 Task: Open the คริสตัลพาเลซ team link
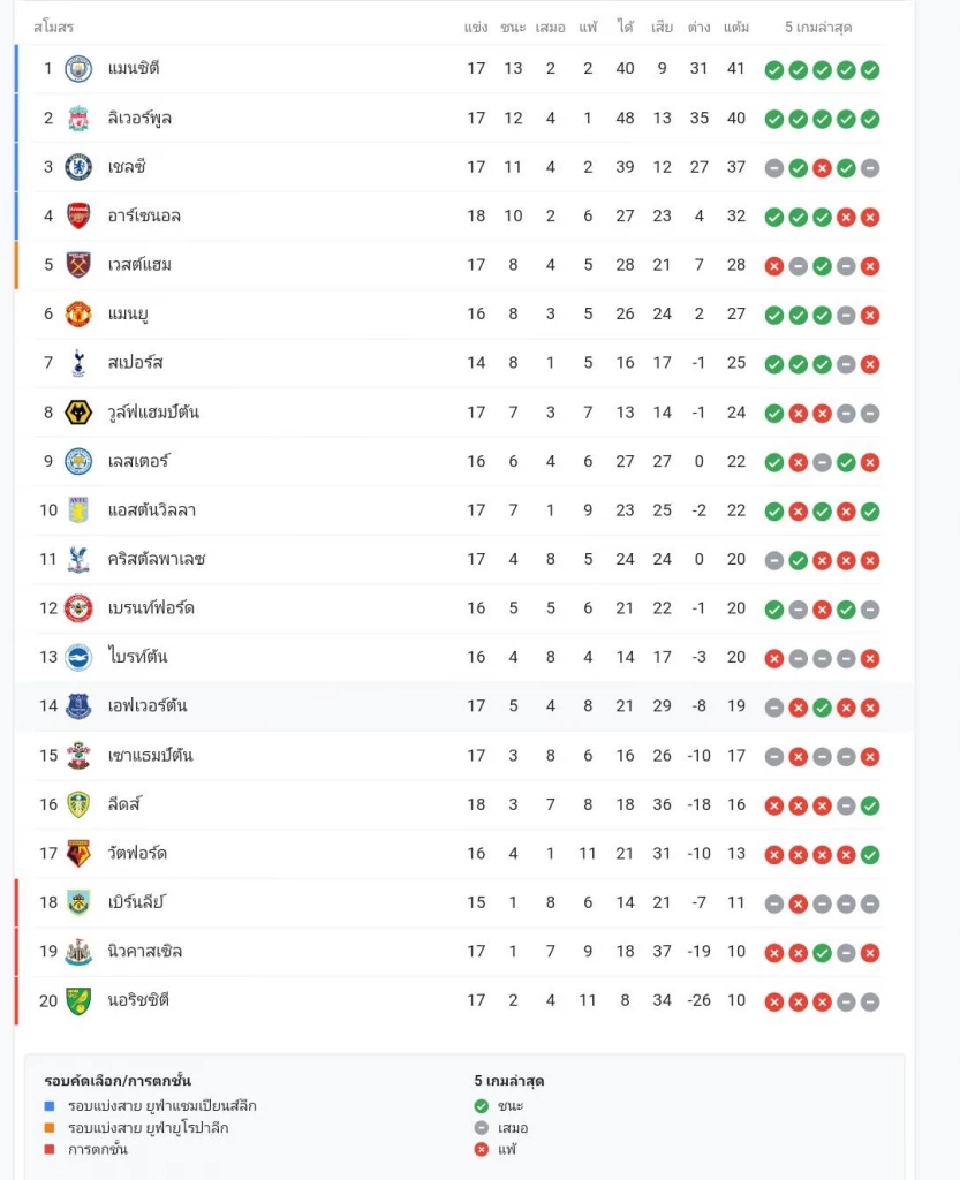coord(156,559)
